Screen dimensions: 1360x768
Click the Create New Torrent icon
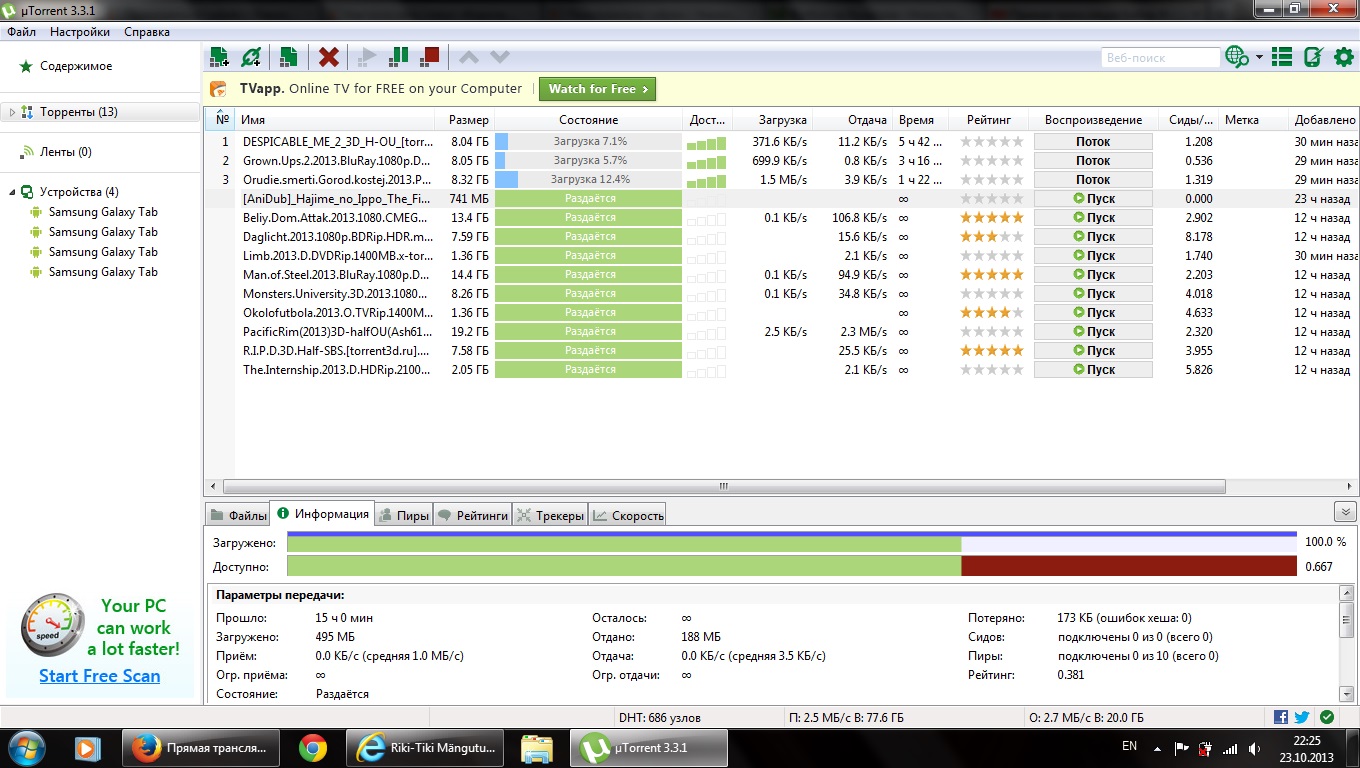pos(288,57)
